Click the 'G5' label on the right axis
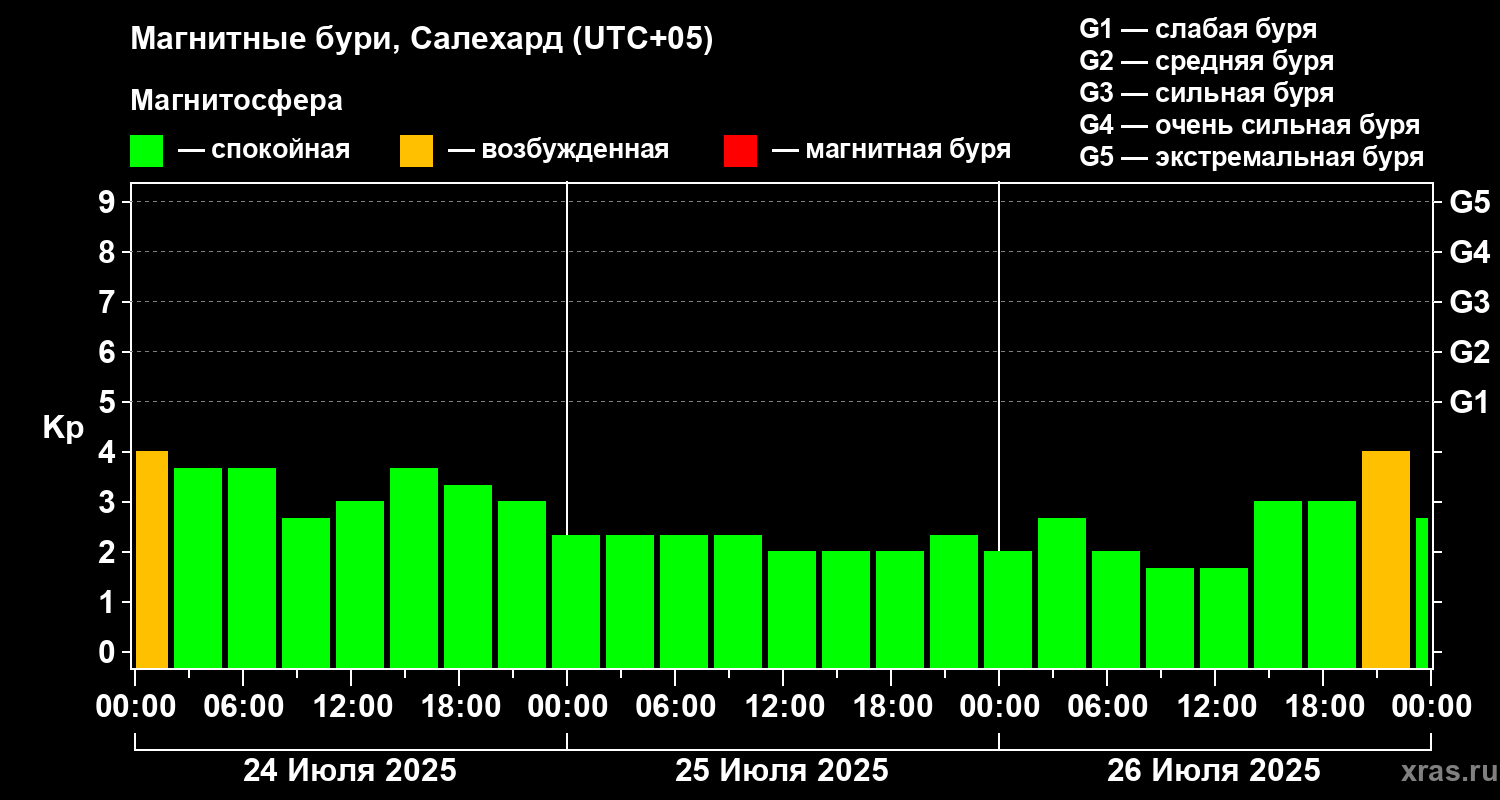The image size is (1500, 800). coord(1469,202)
